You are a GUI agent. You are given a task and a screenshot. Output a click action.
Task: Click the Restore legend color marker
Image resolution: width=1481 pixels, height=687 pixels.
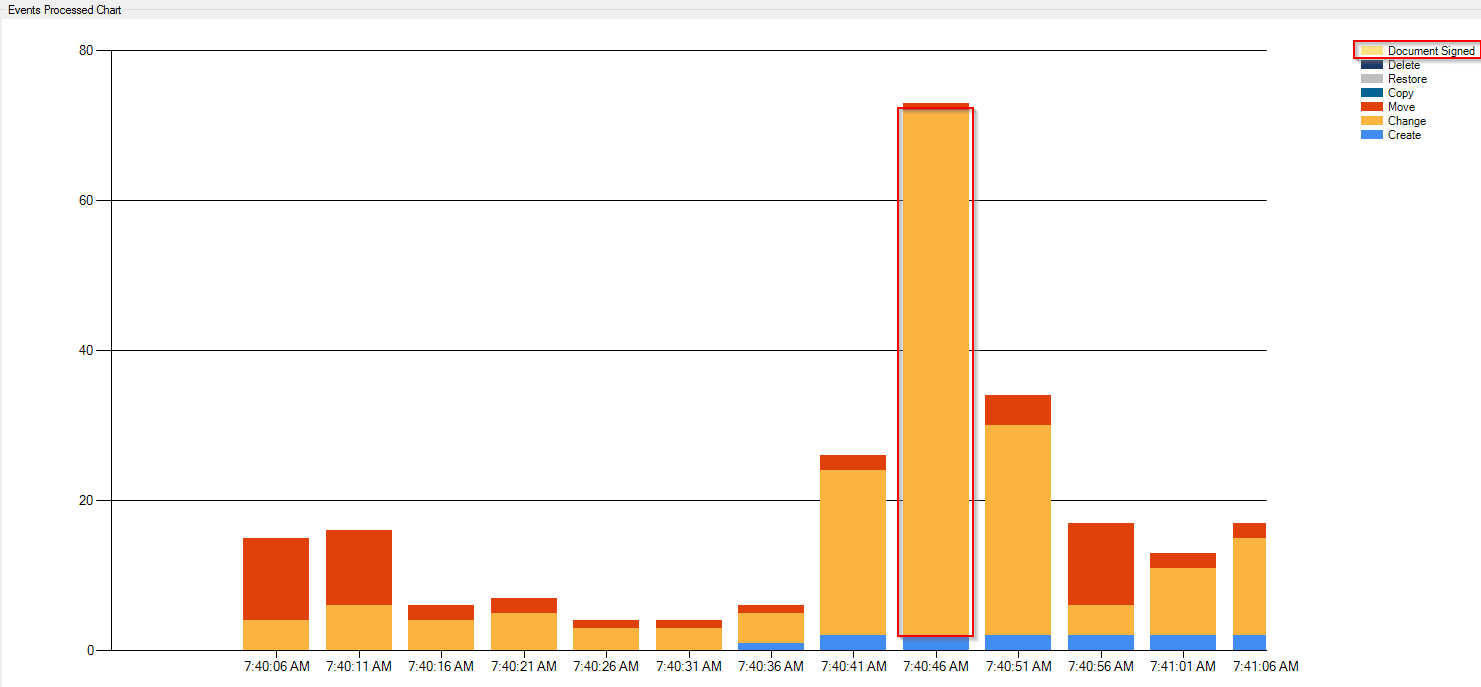pos(1372,78)
